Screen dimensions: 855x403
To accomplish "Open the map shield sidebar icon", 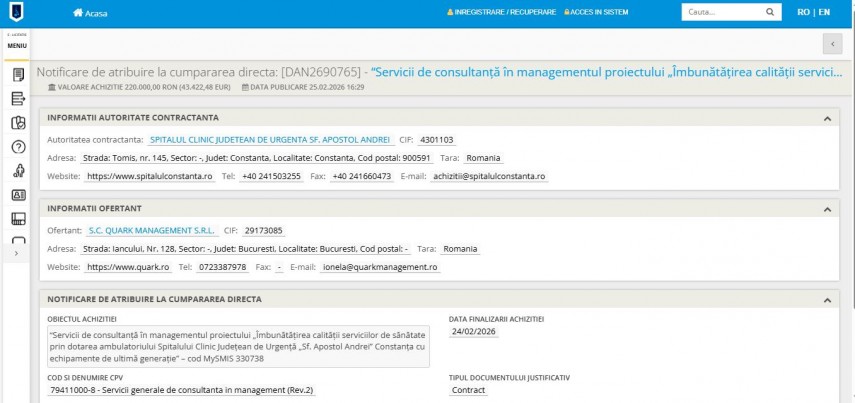I will coord(17,123).
